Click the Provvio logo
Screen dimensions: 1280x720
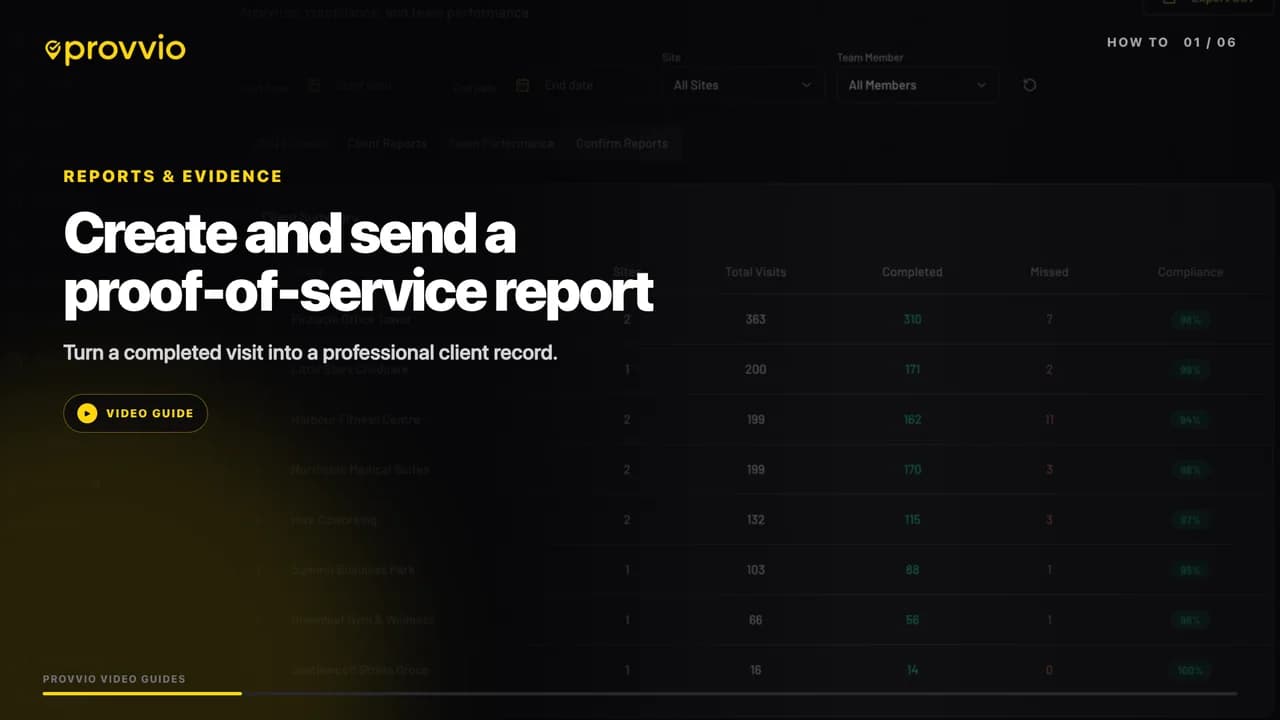pos(115,50)
